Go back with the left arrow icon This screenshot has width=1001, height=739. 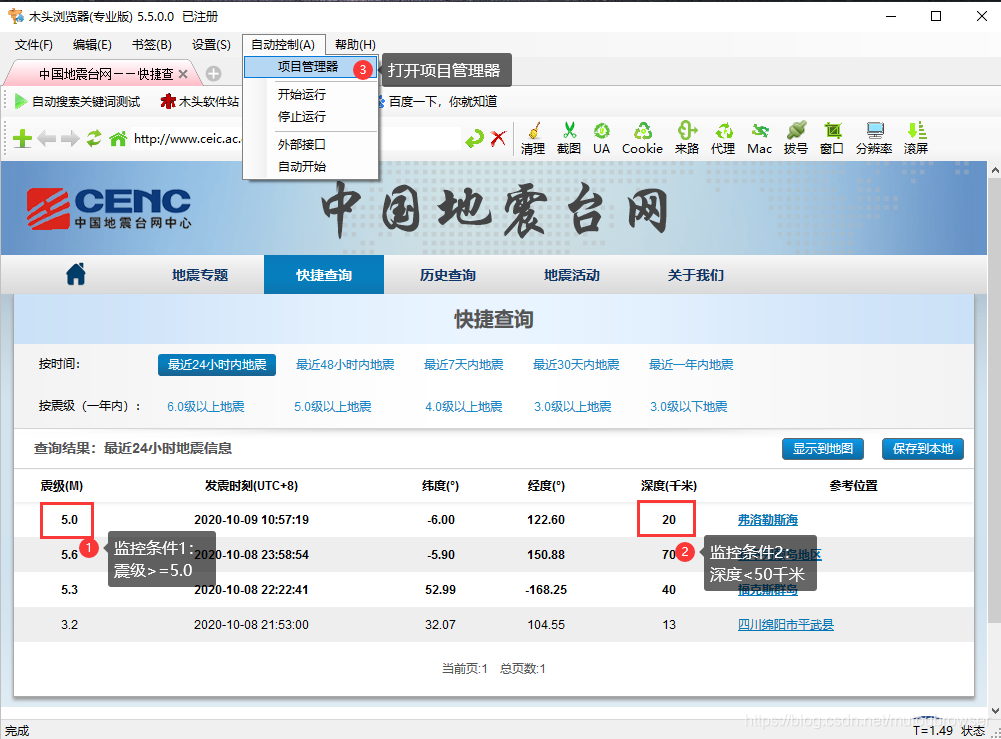click(x=47, y=138)
